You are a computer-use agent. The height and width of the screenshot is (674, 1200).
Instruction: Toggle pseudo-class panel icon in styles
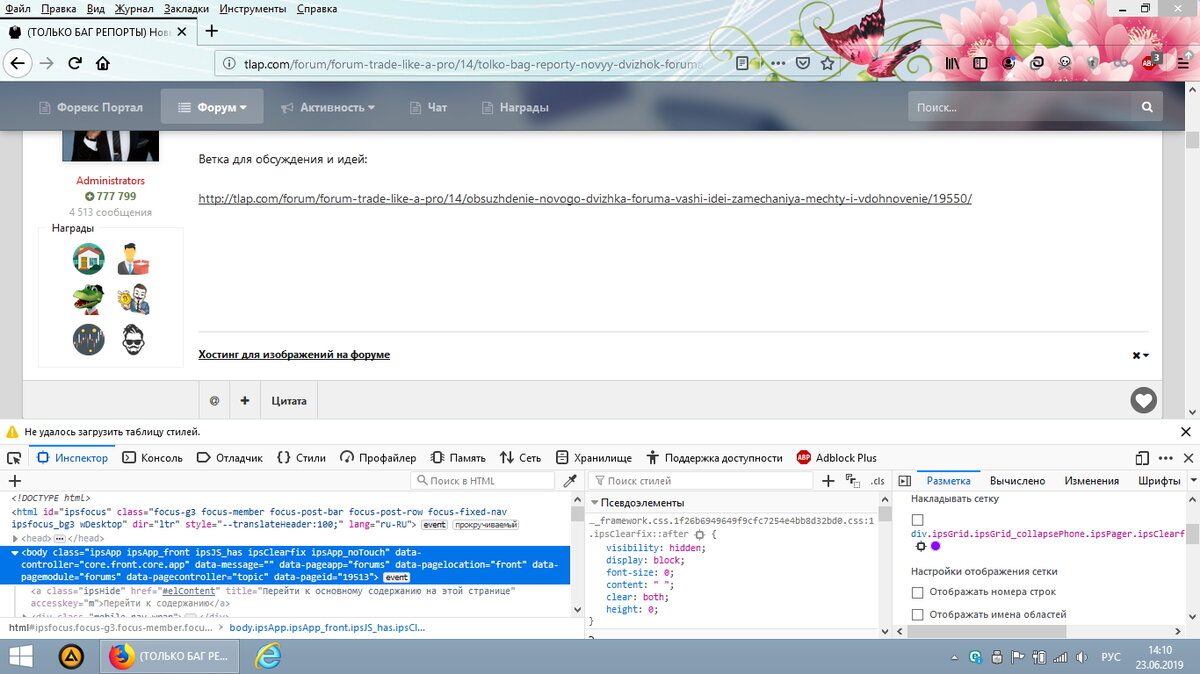[x=852, y=481]
